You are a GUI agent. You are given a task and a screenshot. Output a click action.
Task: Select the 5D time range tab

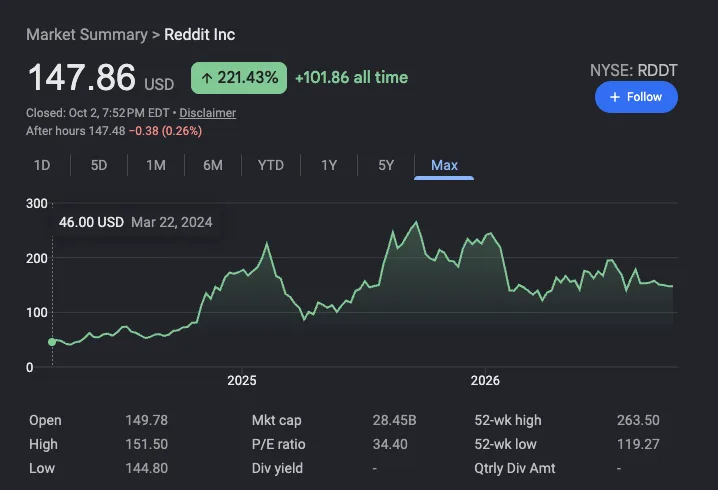pos(99,165)
